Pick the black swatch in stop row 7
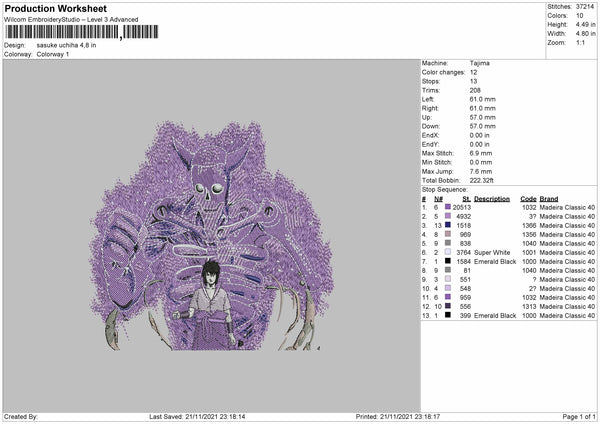This screenshot has height=424, width=600. click(x=448, y=261)
